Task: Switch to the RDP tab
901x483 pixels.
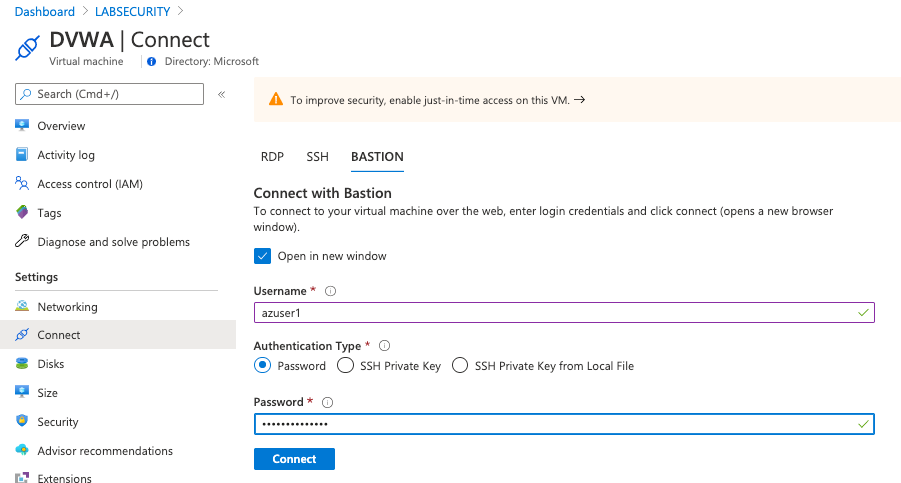Action: (272, 157)
